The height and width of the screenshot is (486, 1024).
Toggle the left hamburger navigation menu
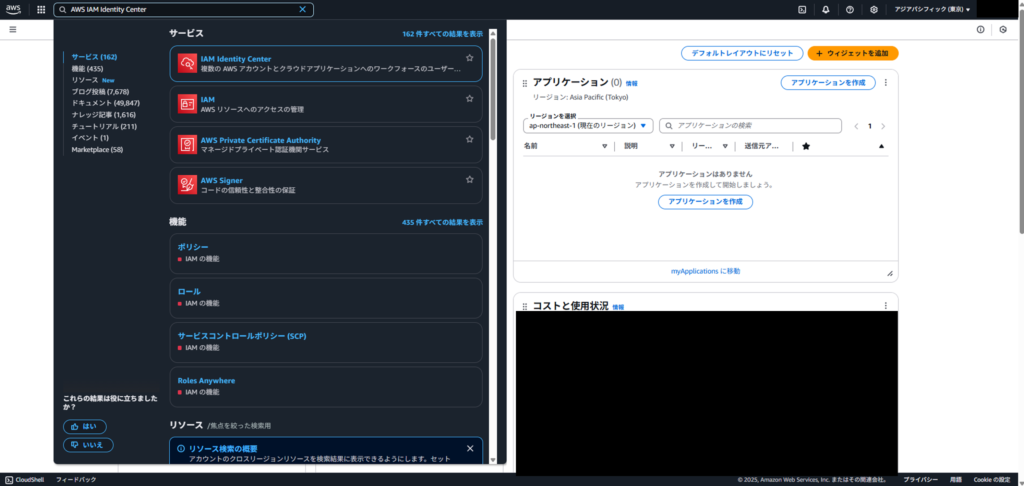coord(12,29)
